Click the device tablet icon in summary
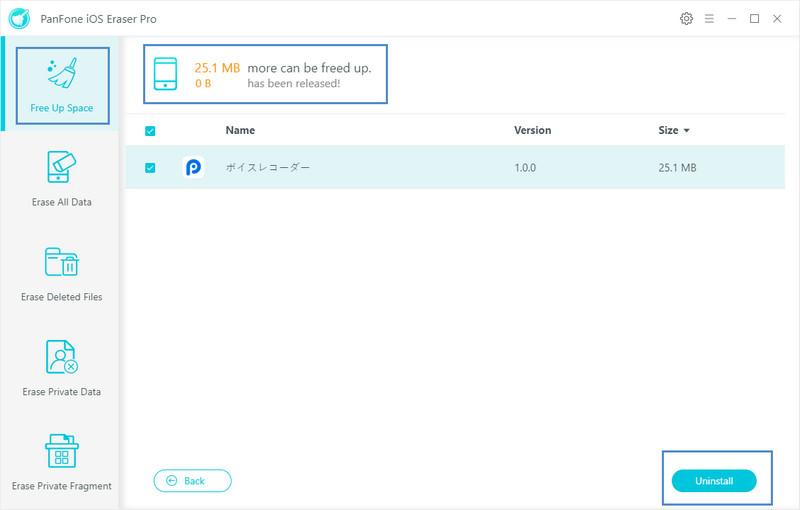 pos(165,74)
